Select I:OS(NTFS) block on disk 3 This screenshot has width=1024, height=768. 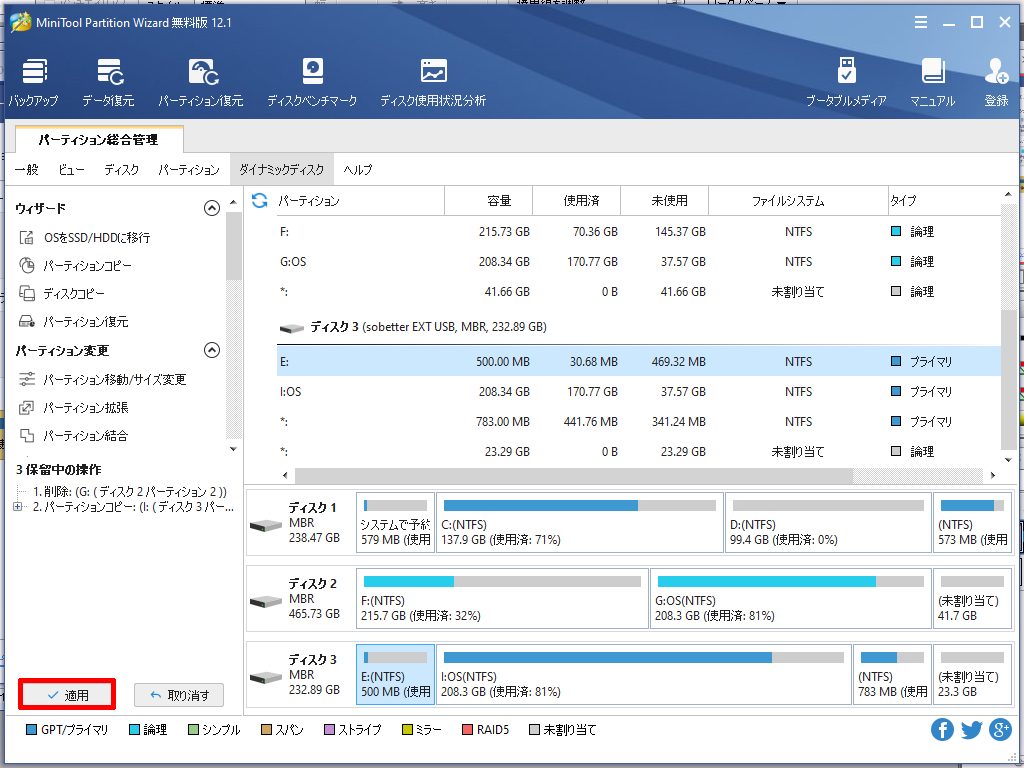pos(643,675)
